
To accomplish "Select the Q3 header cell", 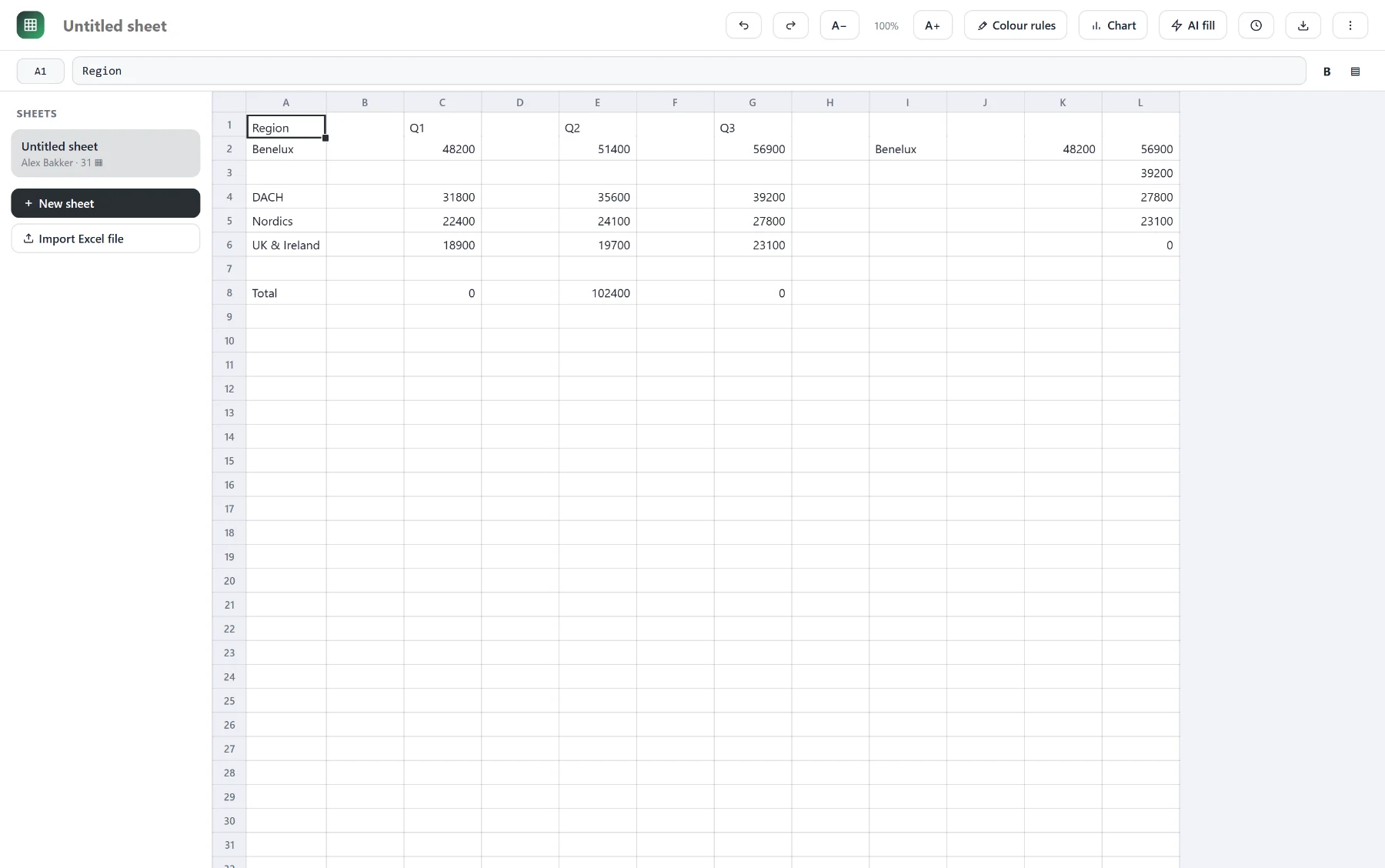I will point(753,127).
